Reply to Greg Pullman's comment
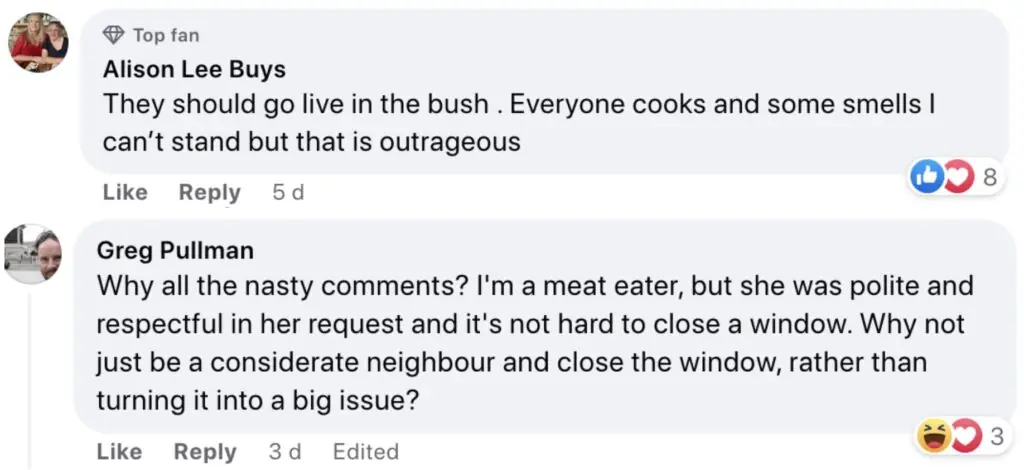Viewport: 1024px width, 470px height. pyautogui.click(x=204, y=452)
